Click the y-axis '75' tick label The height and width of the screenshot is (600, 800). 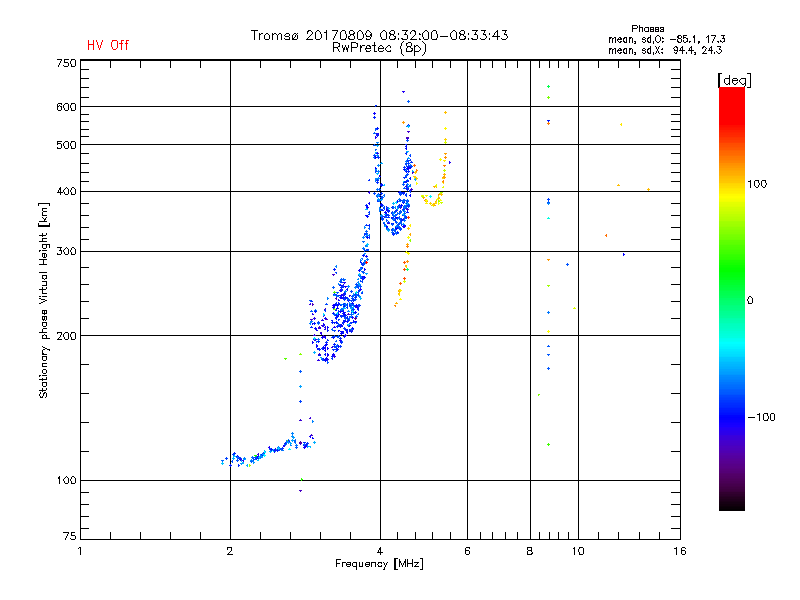(x=70, y=536)
